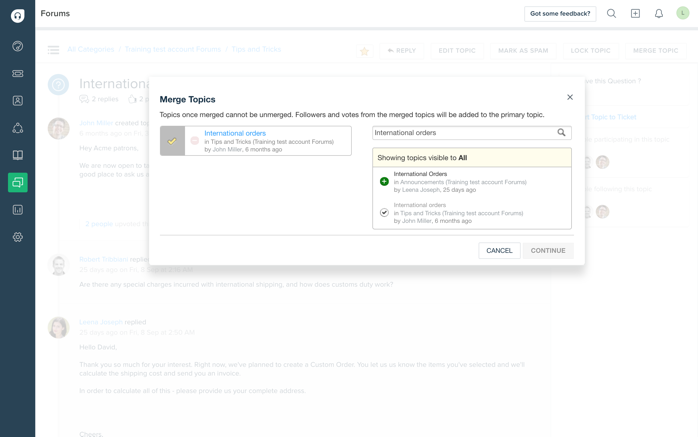
Task: Toggle the primary topic yellow checkmark
Action: coord(172,141)
